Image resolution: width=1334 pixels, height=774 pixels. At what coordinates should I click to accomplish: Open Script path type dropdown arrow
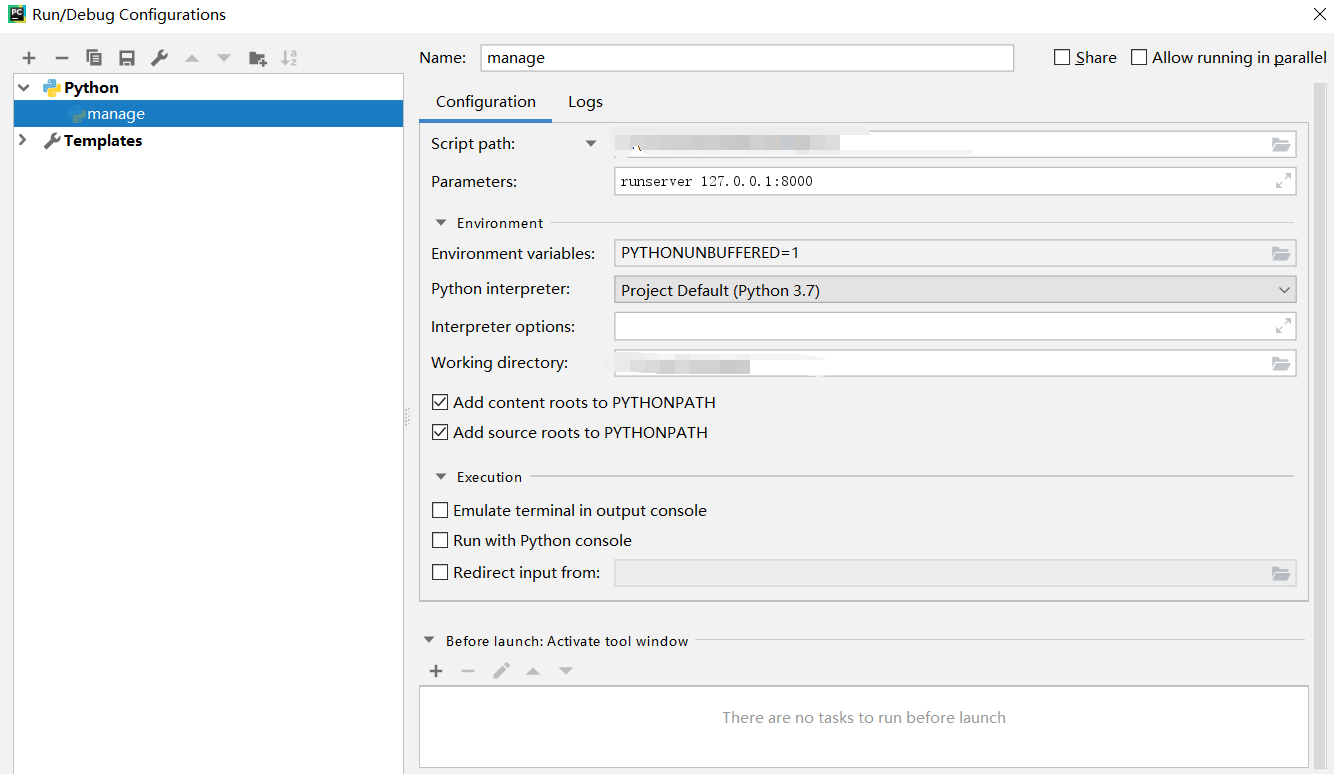point(591,144)
